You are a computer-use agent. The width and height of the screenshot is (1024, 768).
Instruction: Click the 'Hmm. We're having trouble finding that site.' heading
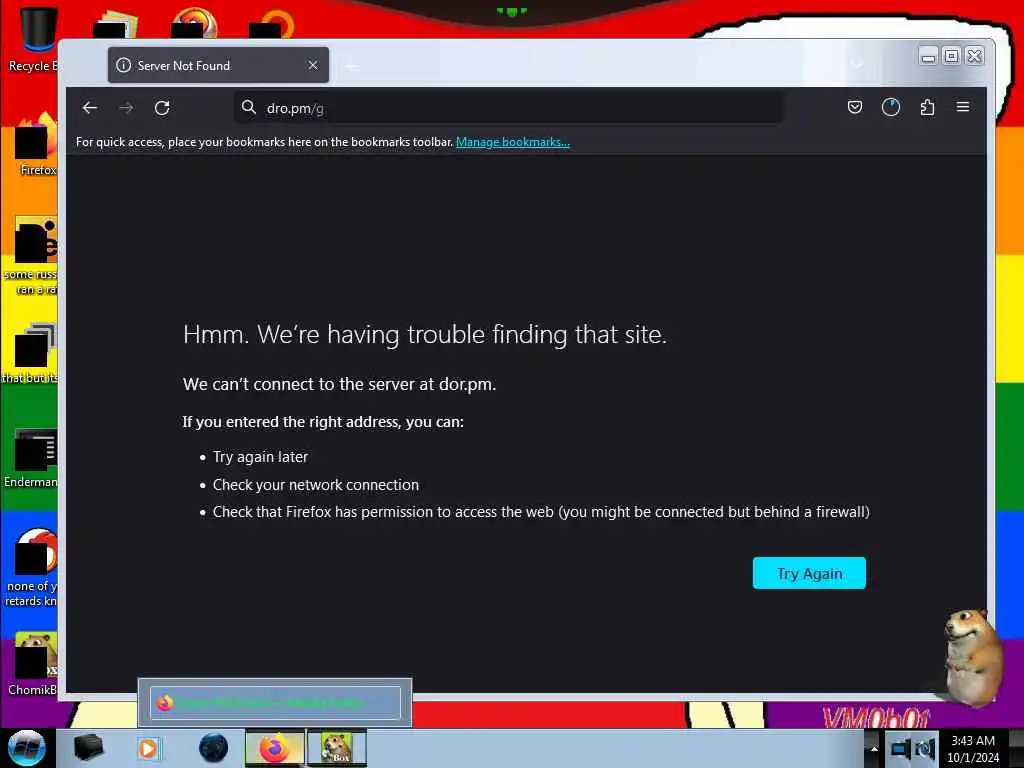[x=424, y=334]
